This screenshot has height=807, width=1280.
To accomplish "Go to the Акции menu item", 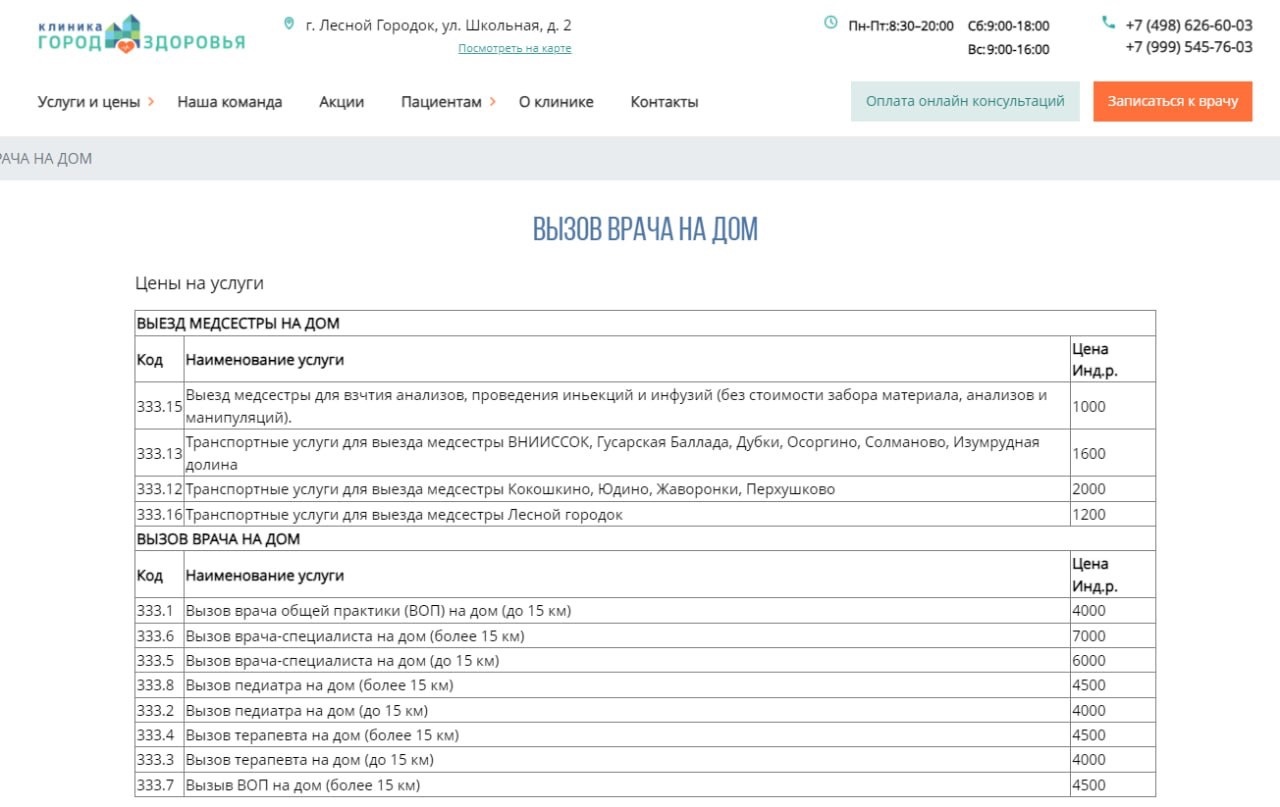I will (x=342, y=102).
